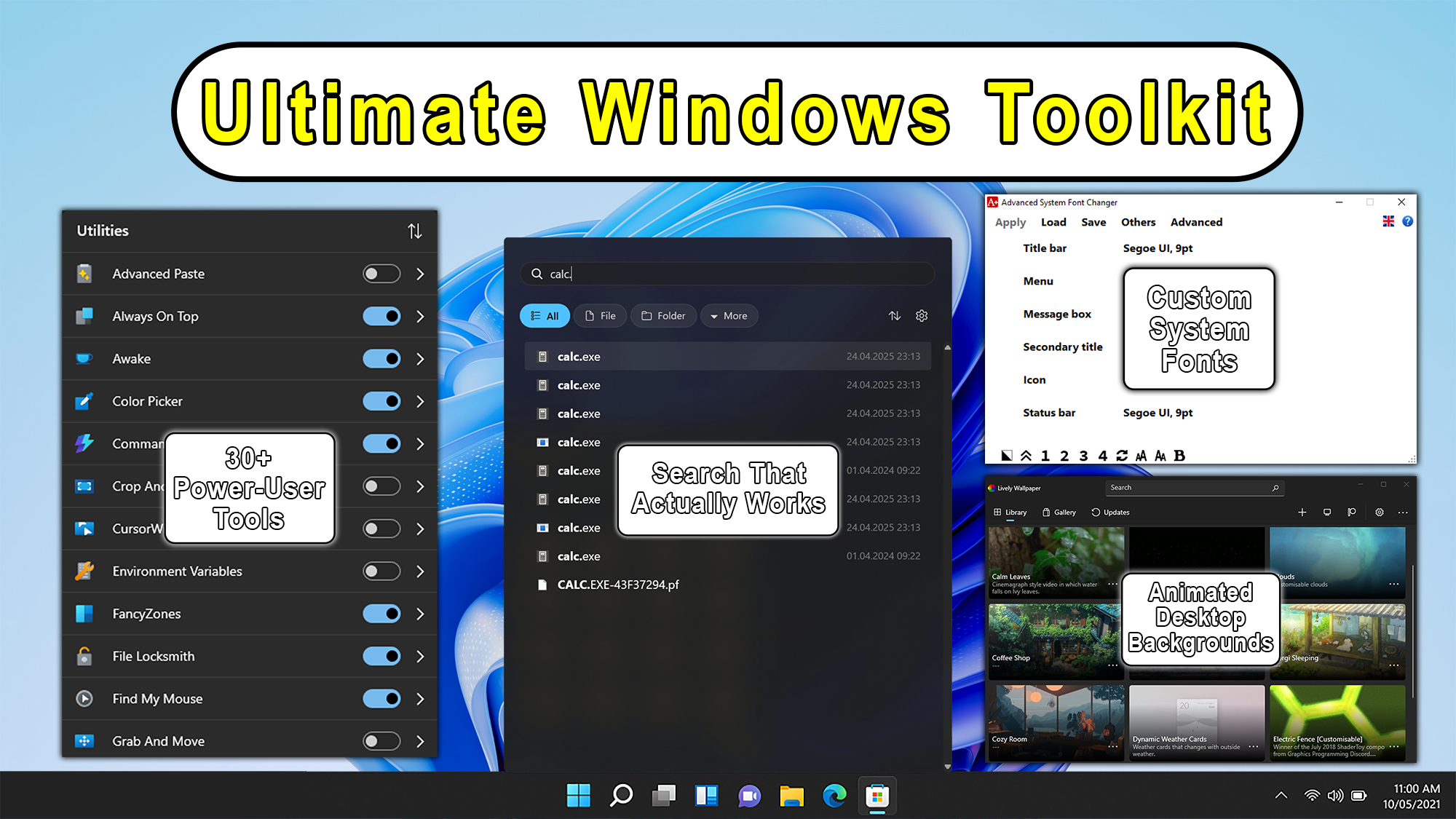Click the calc search input field

(x=727, y=274)
